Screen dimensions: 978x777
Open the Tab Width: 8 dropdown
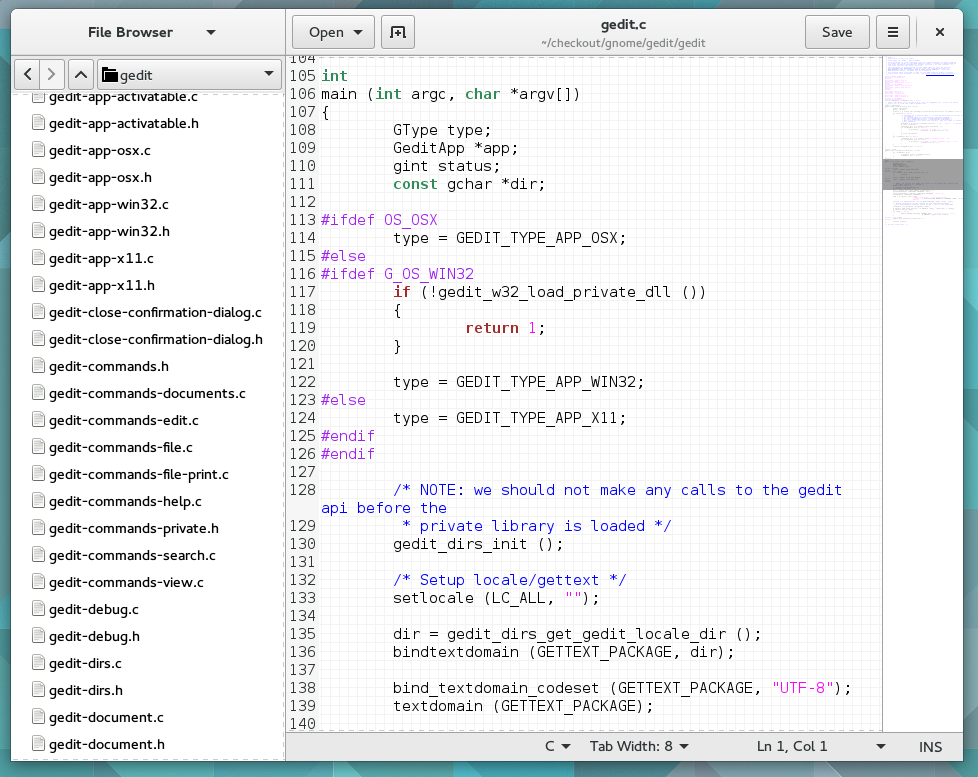[x=639, y=746]
